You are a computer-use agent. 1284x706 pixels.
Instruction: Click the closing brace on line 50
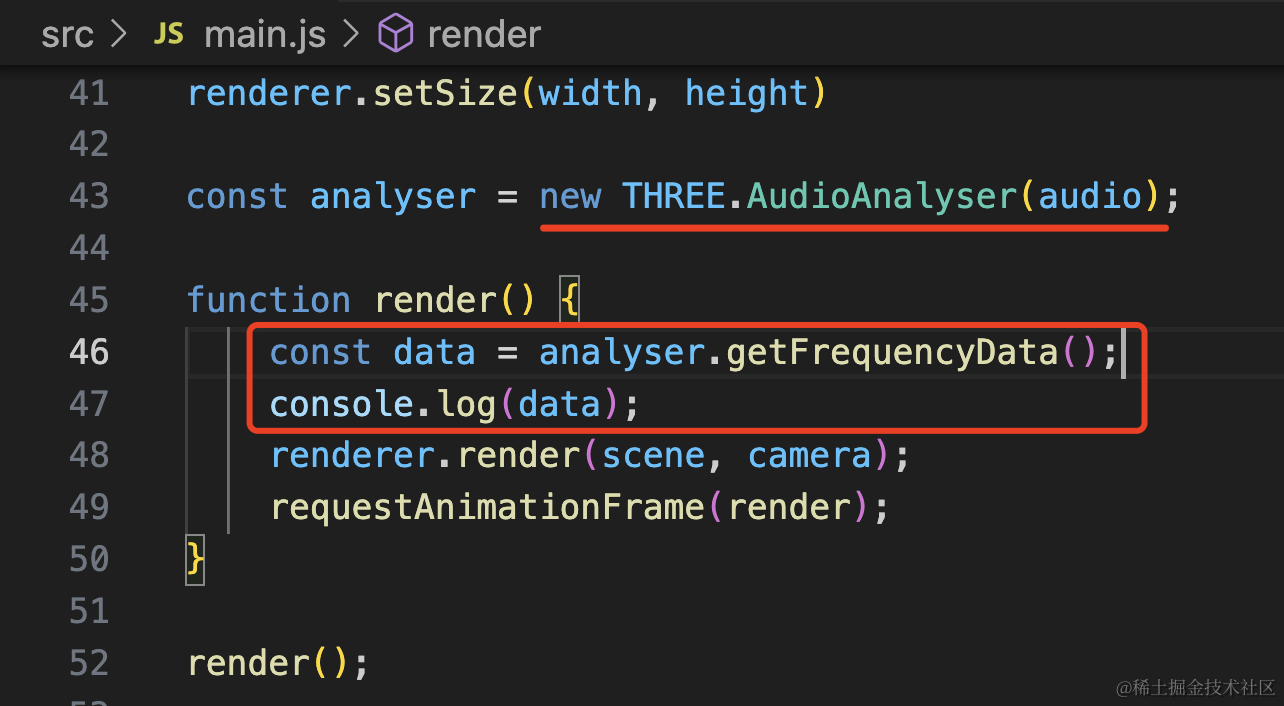tap(196, 559)
